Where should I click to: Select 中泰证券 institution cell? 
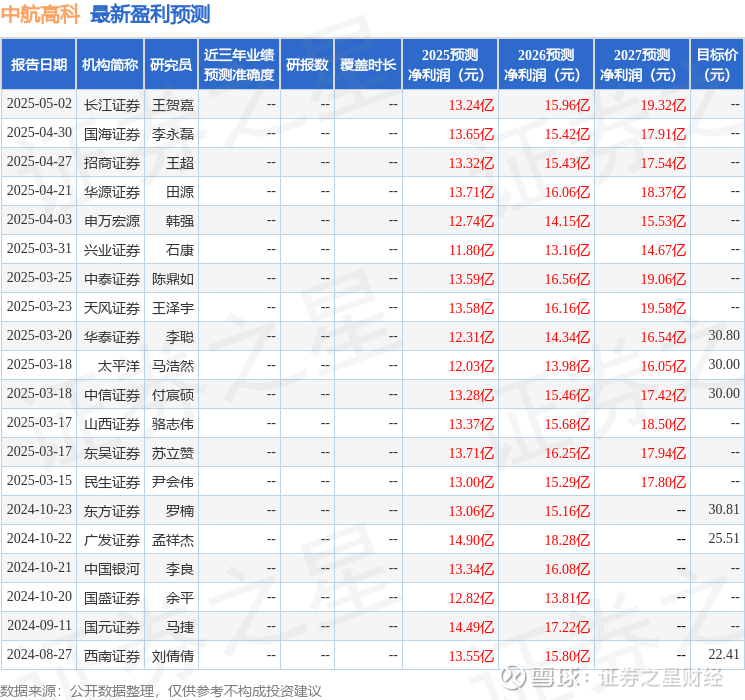pyautogui.click(x=112, y=279)
